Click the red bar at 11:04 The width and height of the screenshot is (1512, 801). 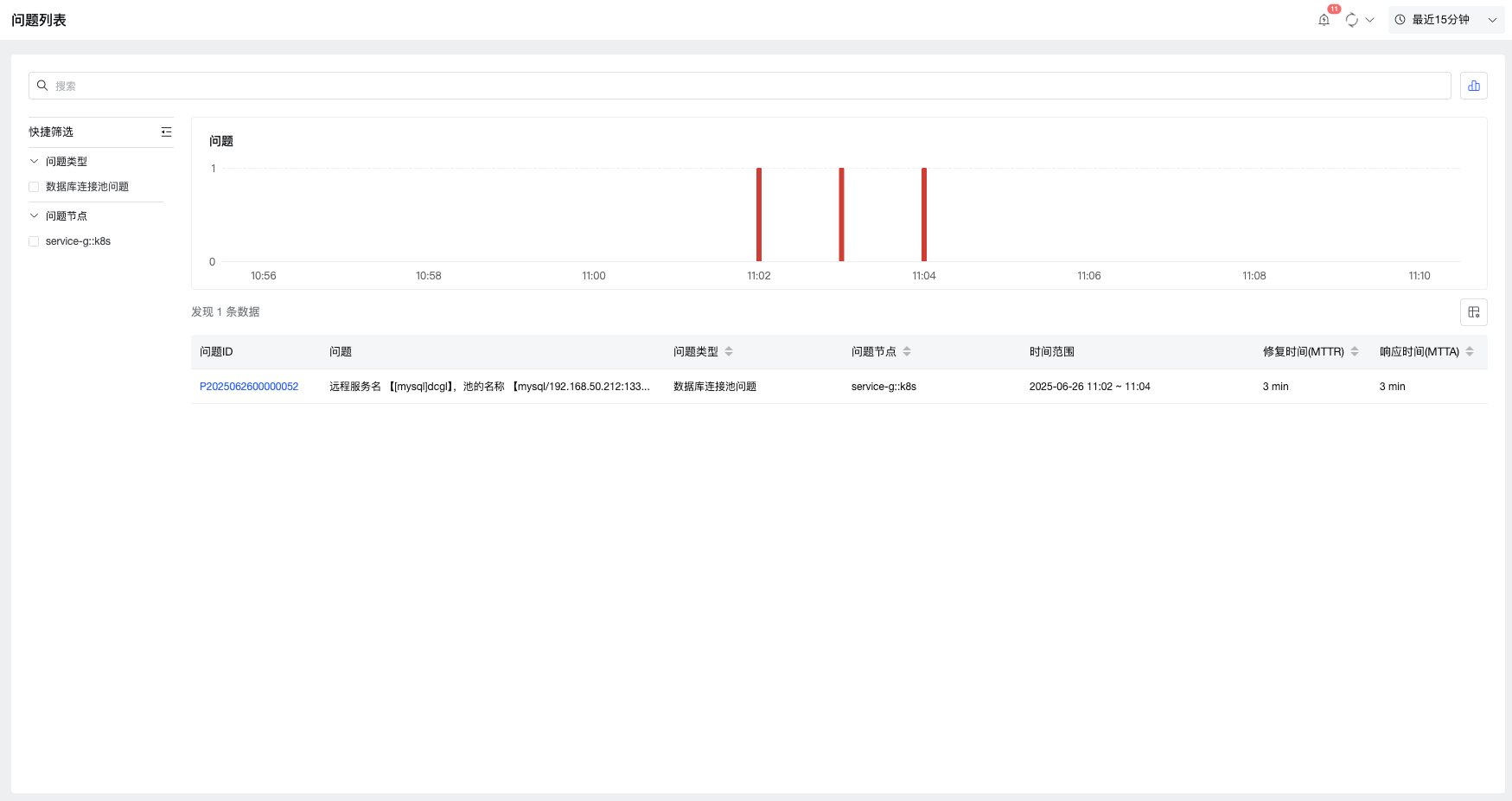(x=924, y=215)
